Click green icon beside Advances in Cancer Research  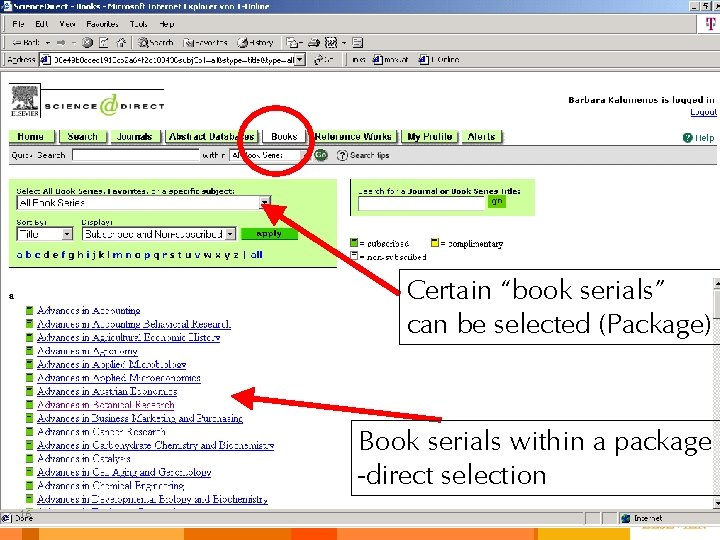tap(30, 432)
